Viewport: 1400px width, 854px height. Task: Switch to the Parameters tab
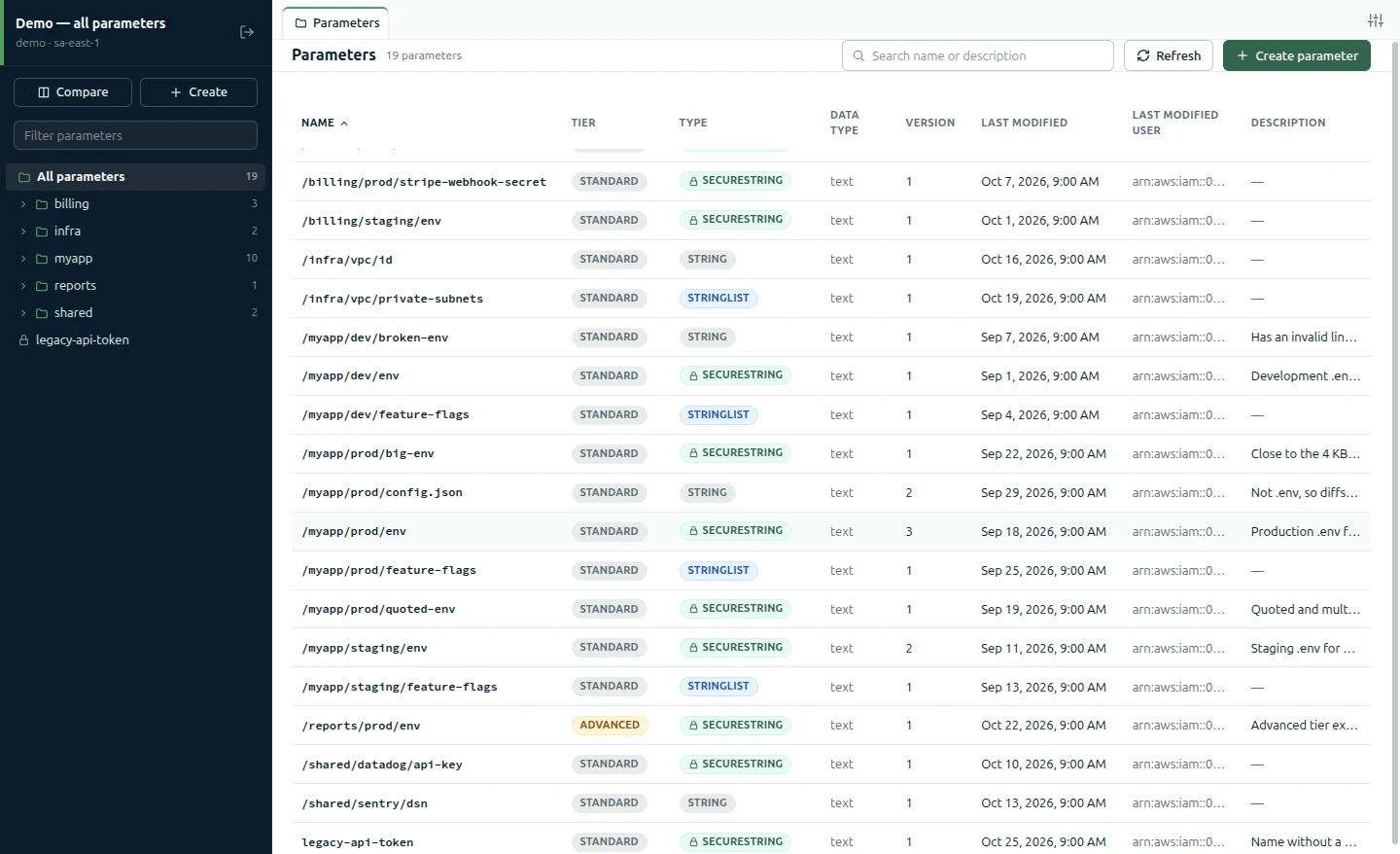pos(336,22)
